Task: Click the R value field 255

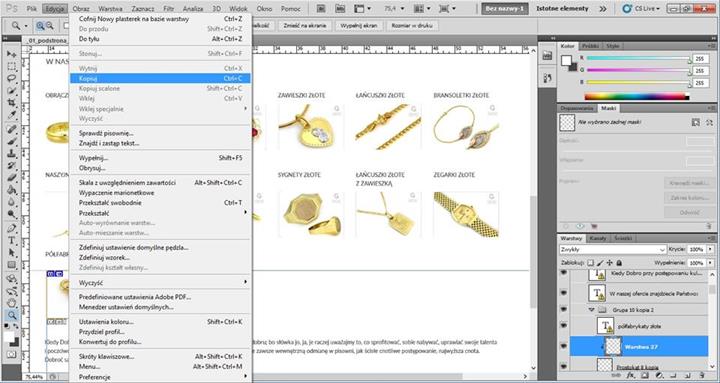Action: 700,59
